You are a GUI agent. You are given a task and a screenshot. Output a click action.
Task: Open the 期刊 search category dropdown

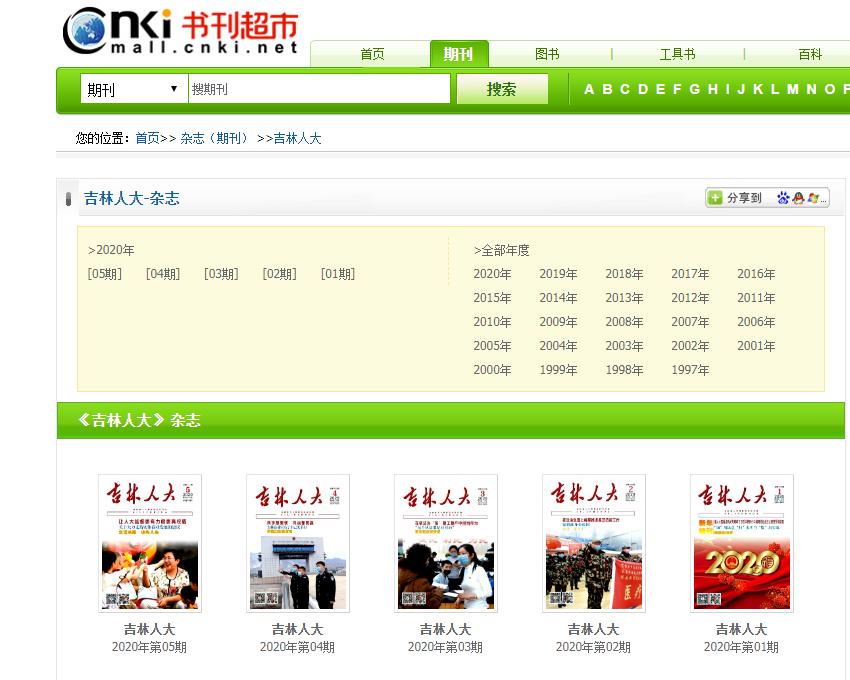coord(134,88)
